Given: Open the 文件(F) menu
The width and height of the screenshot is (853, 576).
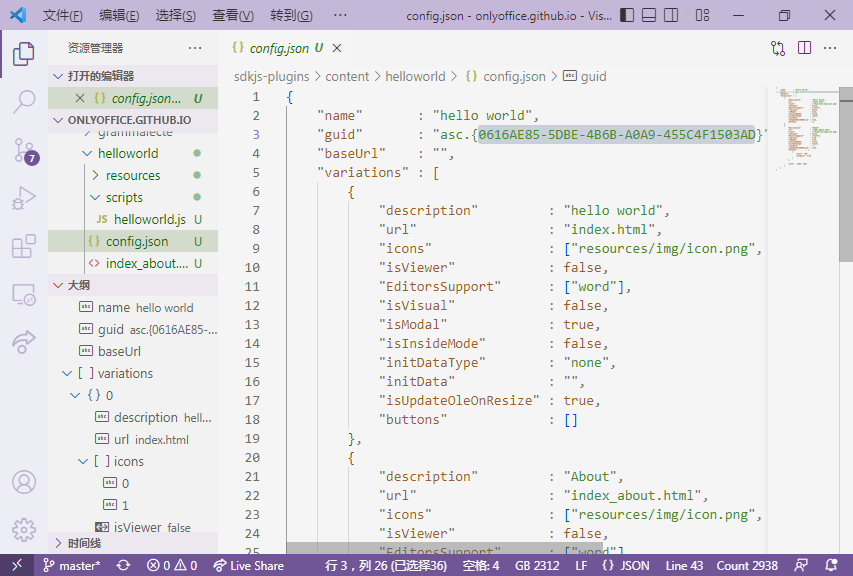Looking at the screenshot, I should click(x=63, y=15).
